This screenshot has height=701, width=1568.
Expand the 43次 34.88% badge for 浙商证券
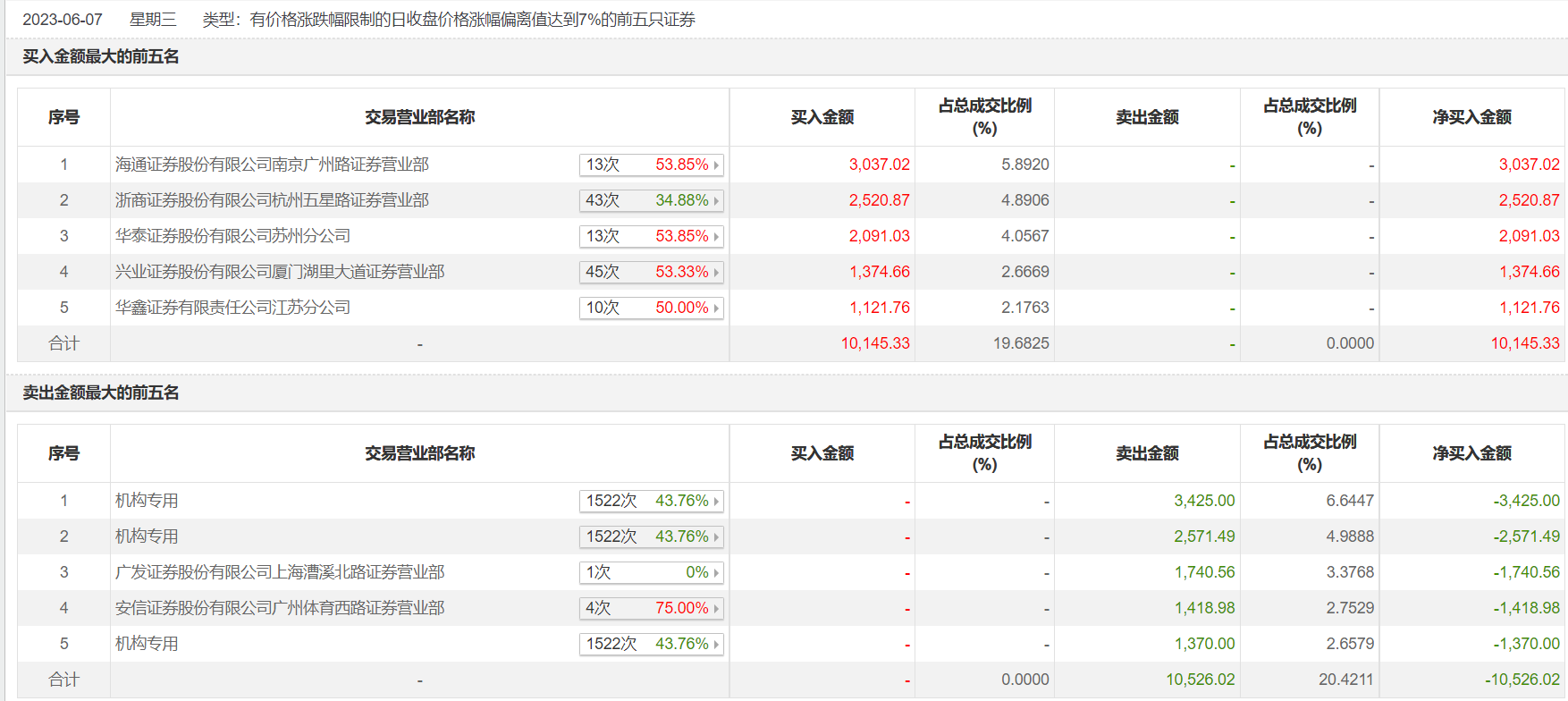(x=652, y=200)
